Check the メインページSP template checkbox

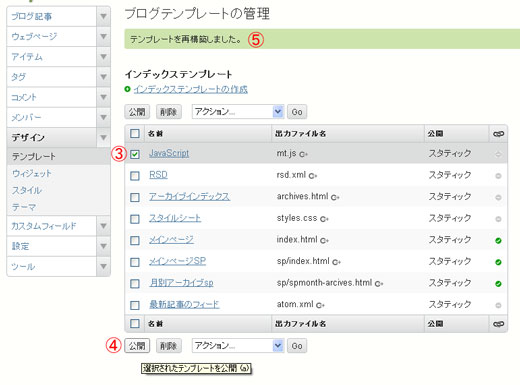pos(135,262)
